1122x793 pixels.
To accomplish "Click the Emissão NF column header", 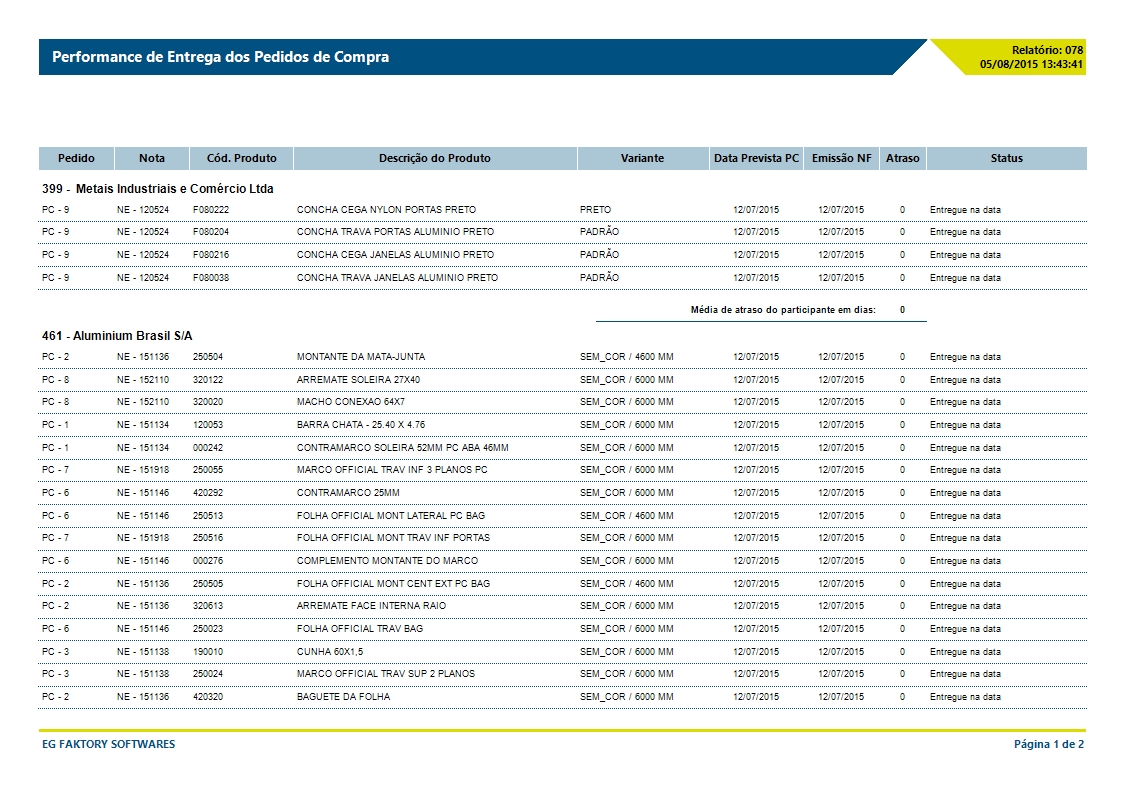I will coord(841,158).
